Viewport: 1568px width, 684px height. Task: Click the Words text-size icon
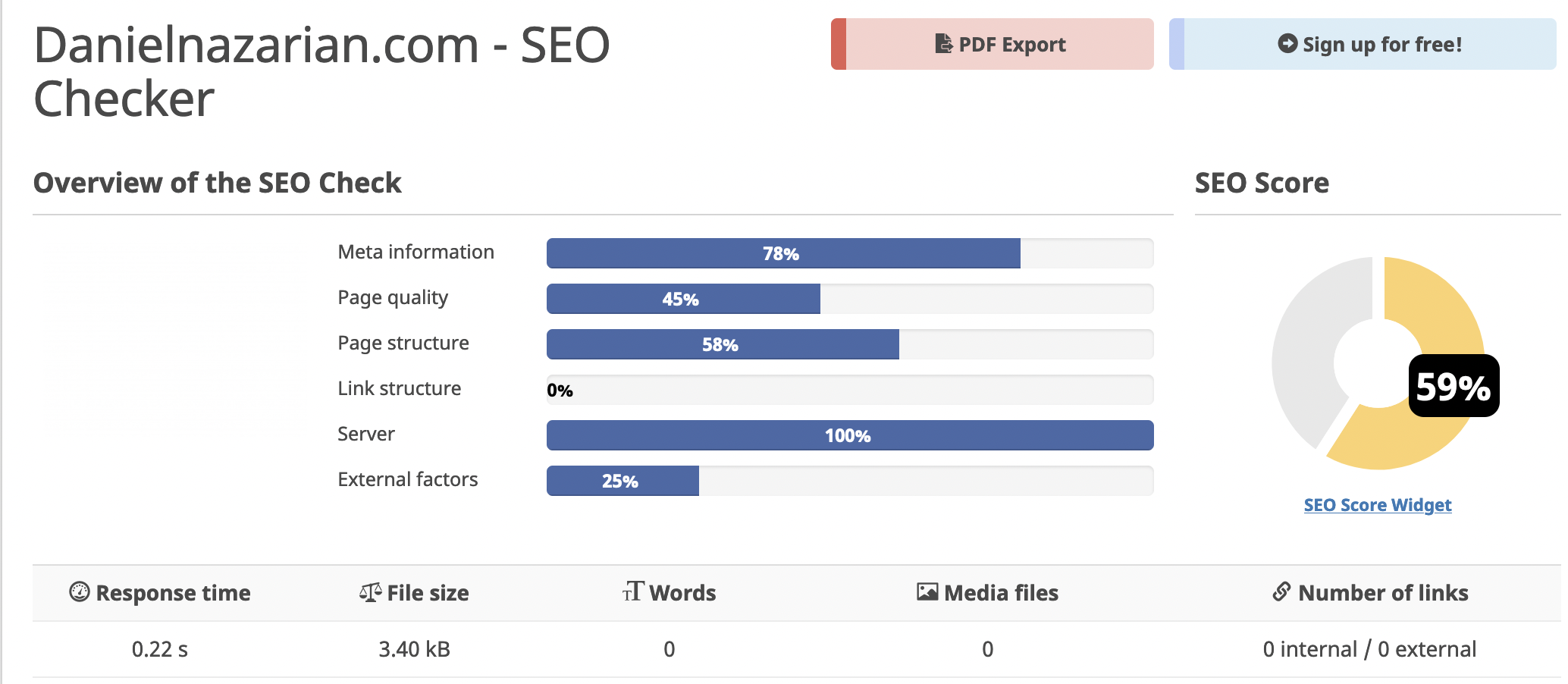pyautogui.click(x=632, y=591)
